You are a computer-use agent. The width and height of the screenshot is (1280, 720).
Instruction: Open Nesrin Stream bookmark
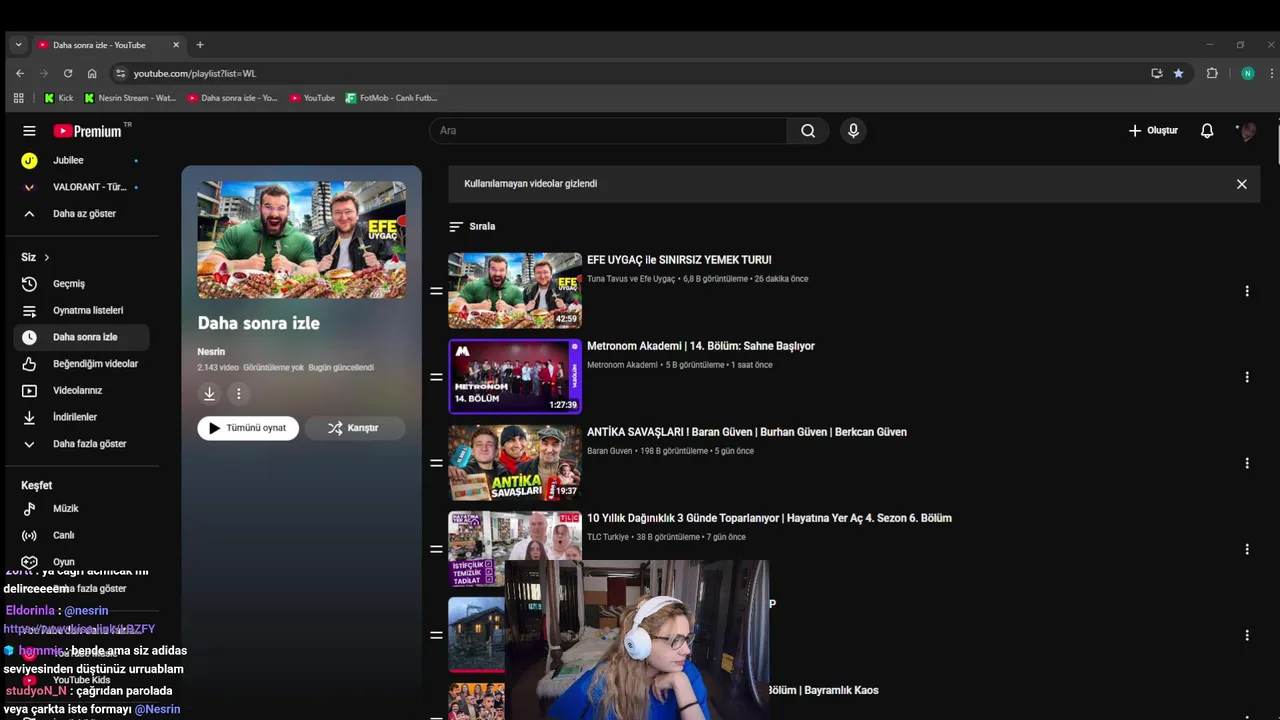[x=130, y=98]
